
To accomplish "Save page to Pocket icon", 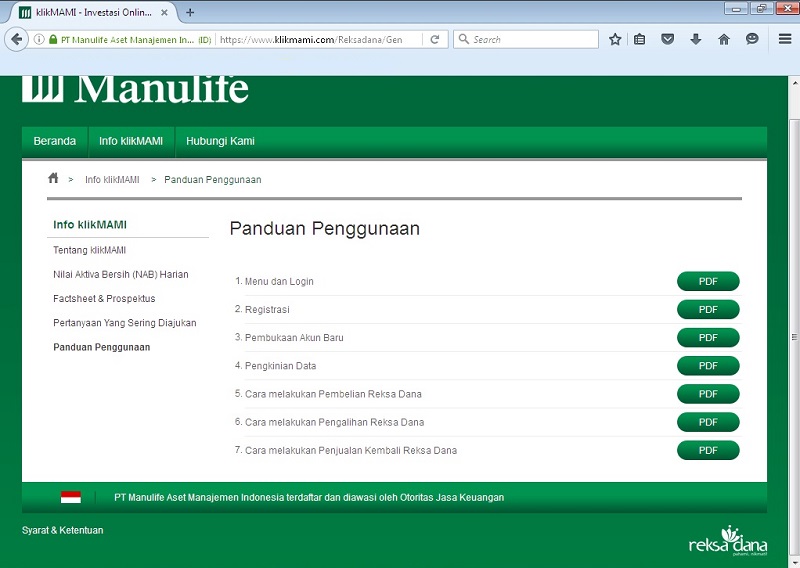I will tap(667, 39).
